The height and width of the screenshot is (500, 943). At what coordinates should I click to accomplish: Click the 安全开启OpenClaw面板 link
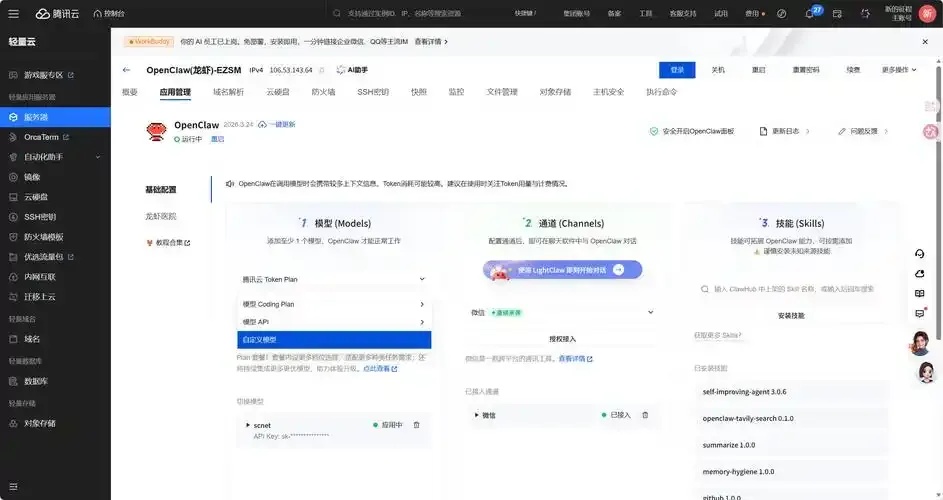tap(692, 131)
